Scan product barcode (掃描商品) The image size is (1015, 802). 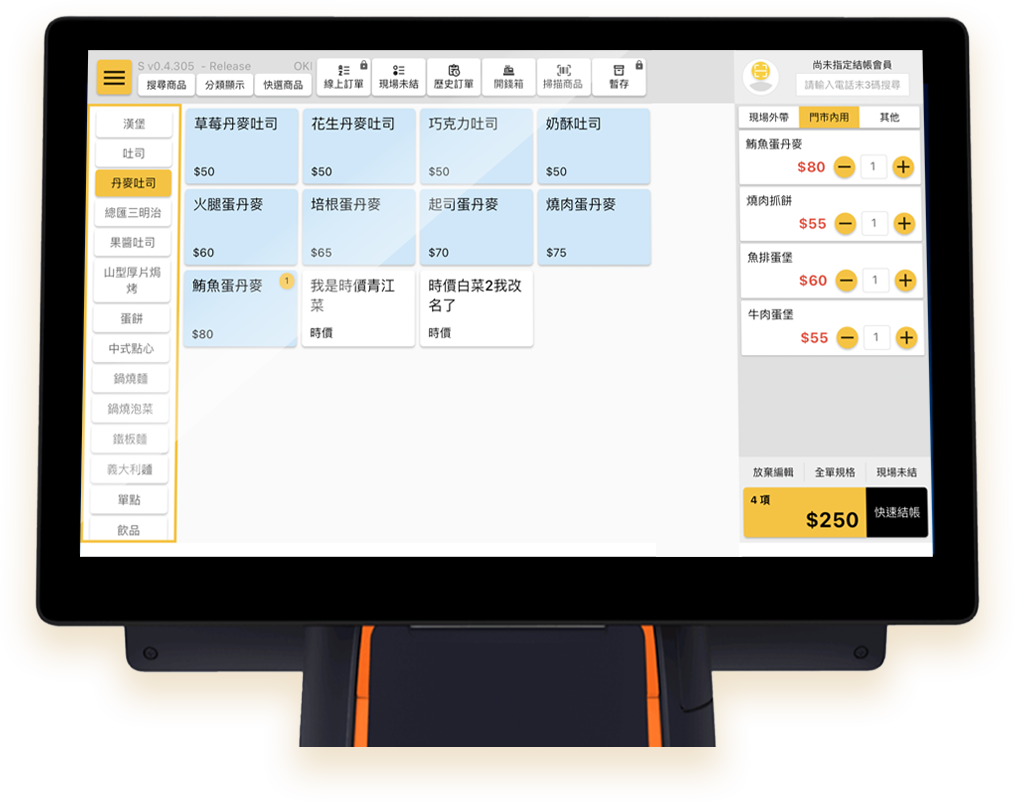(x=563, y=77)
